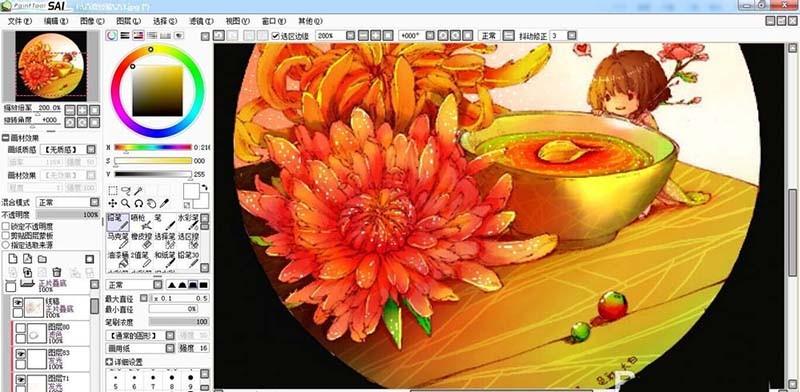Expand the 详细设置 advanced settings
This screenshot has height=392, width=800.
click(x=109, y=362)
